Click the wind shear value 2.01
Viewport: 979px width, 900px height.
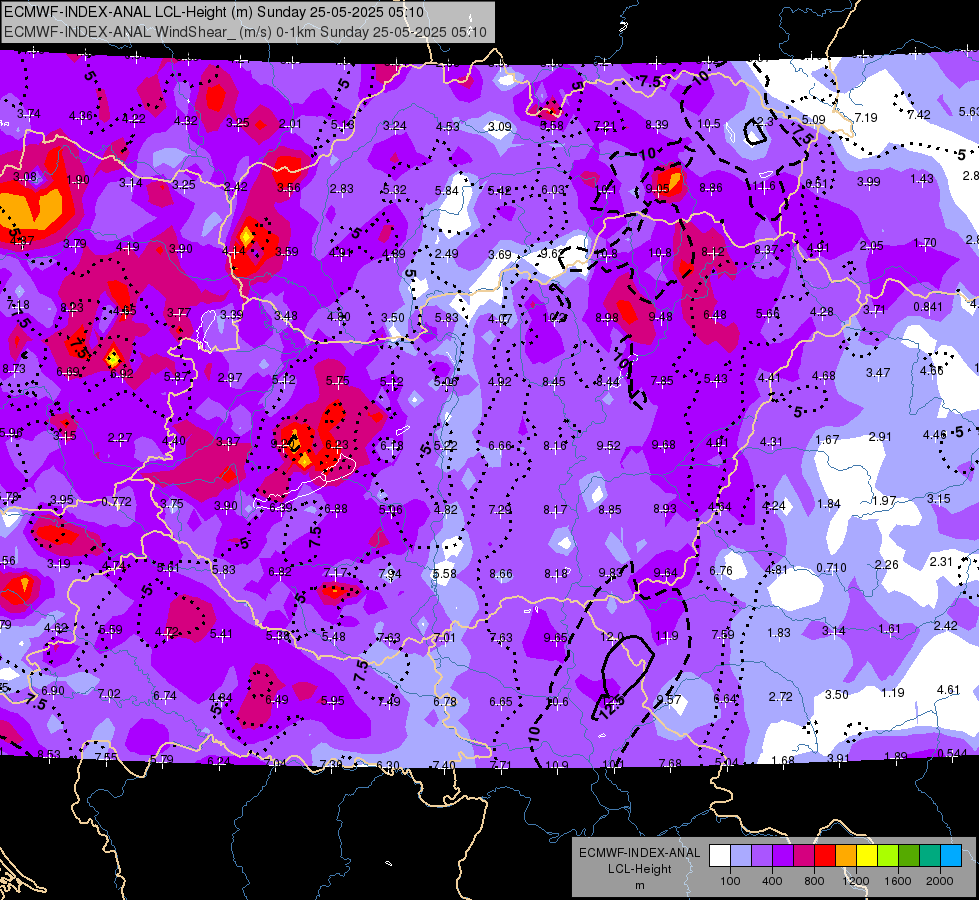click(x=290, y=124)
